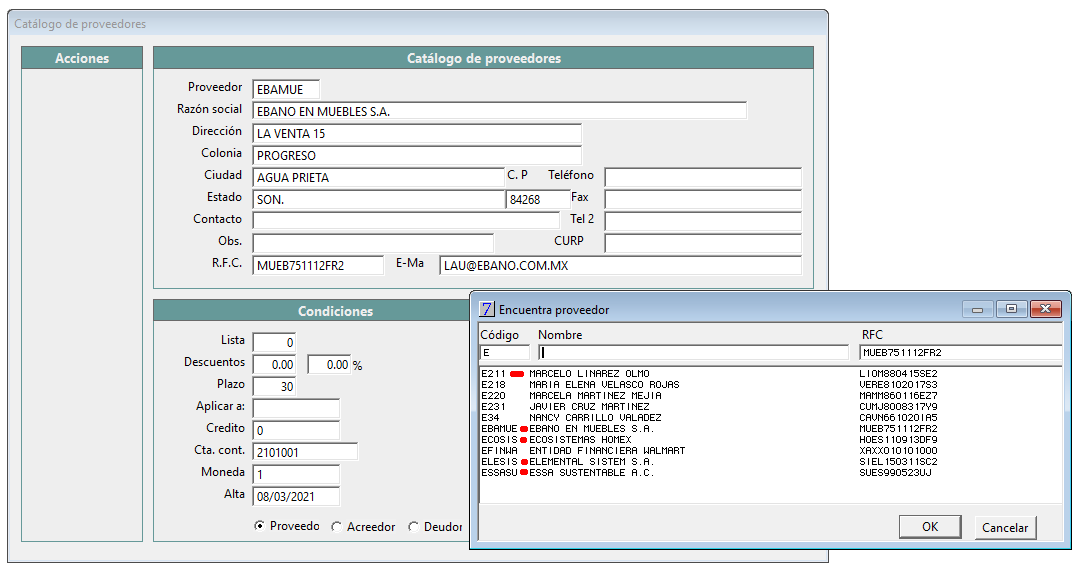Click RFC value XAXX010101000 in list
Viewport: 1077px width, 571px height.
(x=898, y=451)
